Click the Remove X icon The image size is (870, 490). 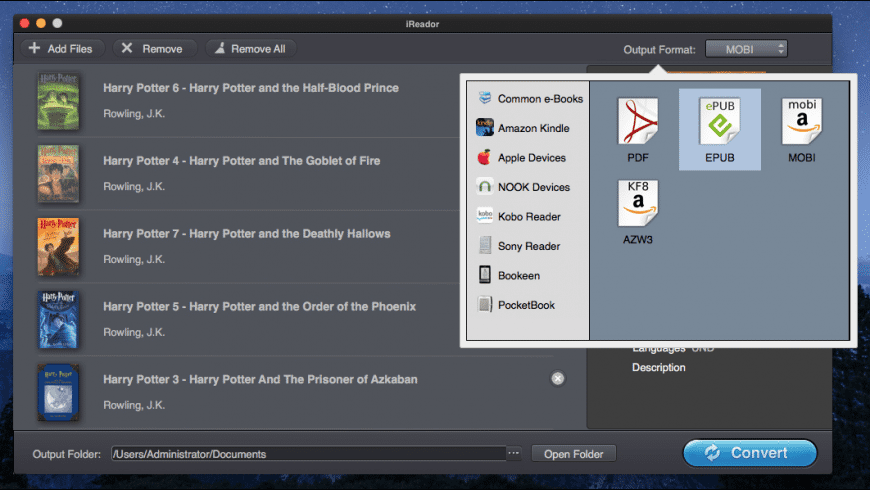coord(127,48)
